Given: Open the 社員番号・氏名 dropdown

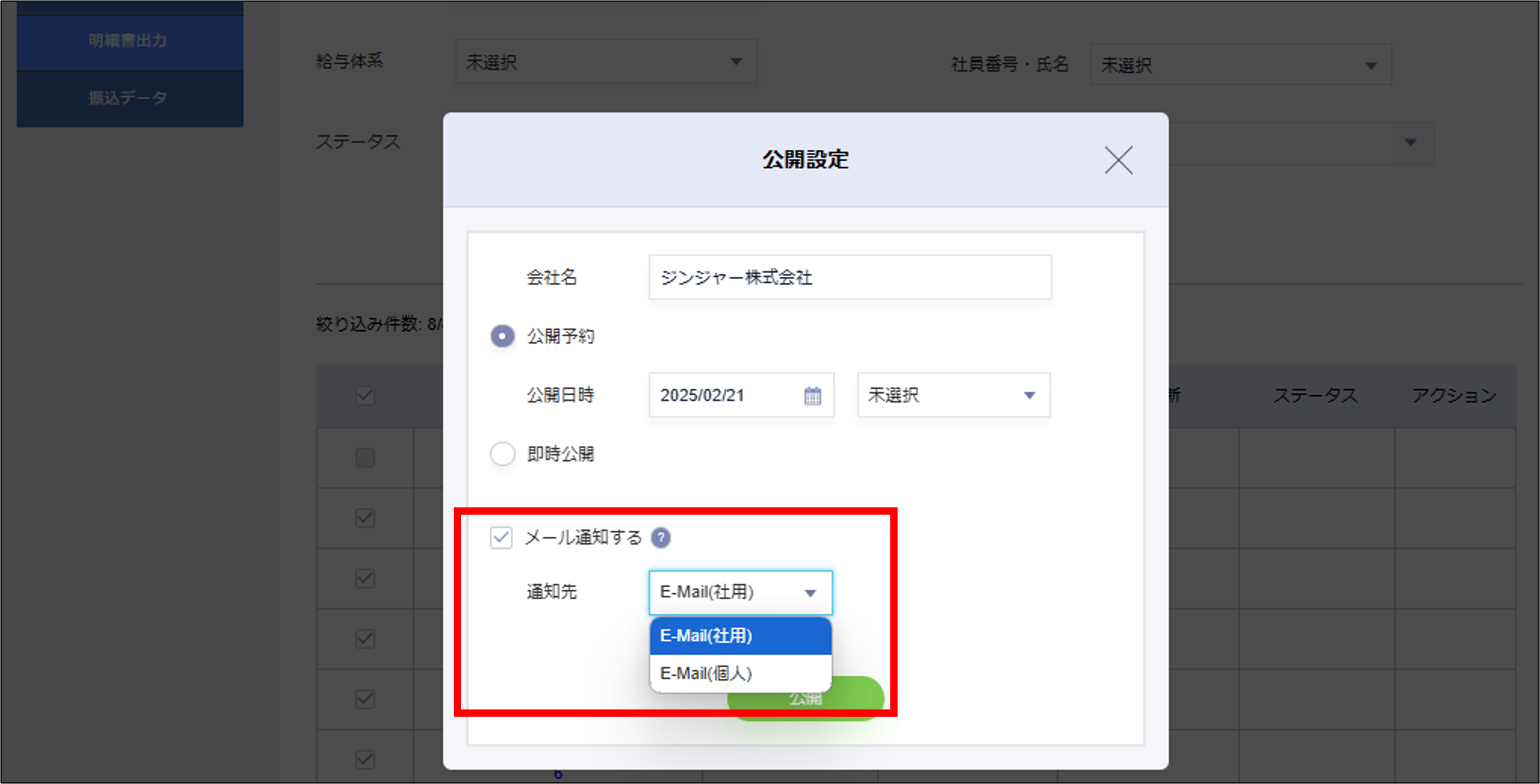Looking at the screenshot, I should [x=1241, y=65].
